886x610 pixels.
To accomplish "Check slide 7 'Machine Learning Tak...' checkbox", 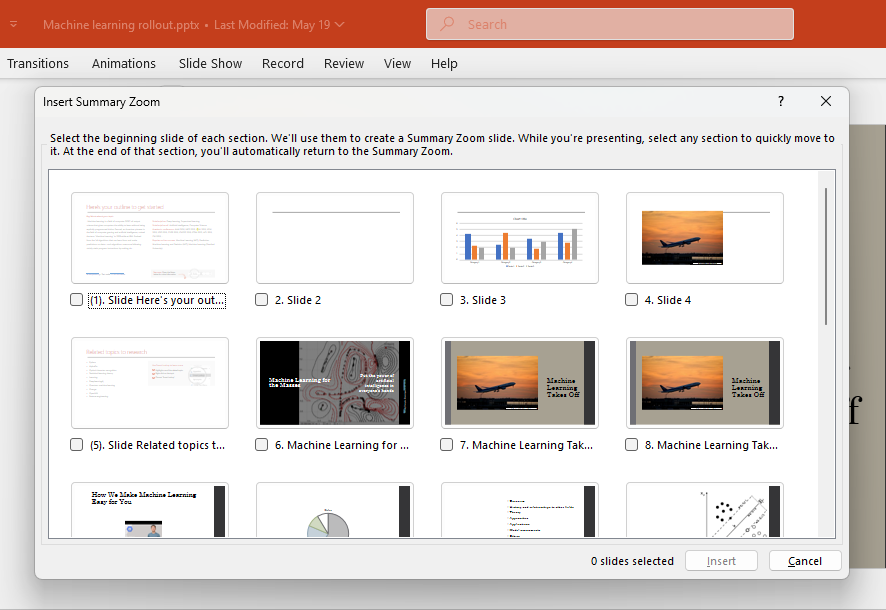I will tap(446, 444).
